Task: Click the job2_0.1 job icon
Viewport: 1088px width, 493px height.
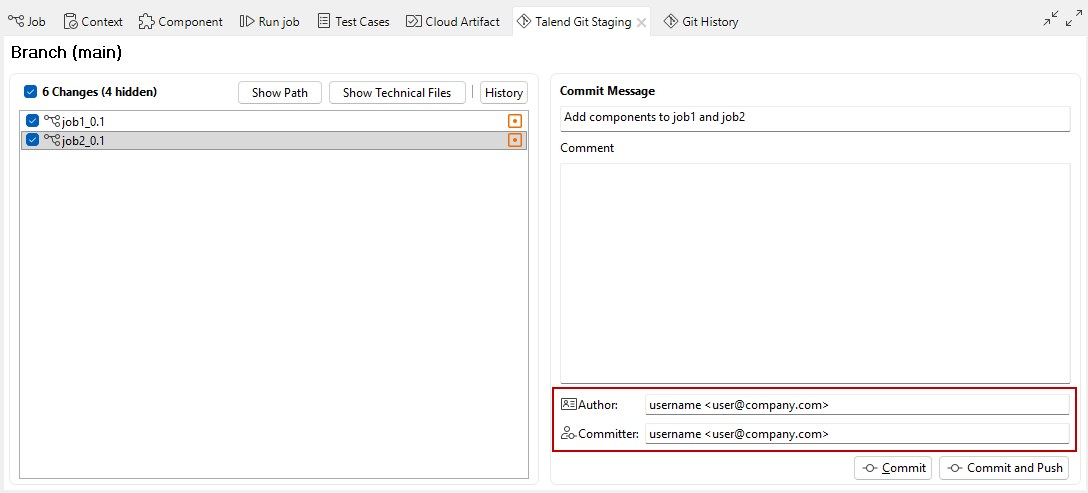Action: point(52,140)
